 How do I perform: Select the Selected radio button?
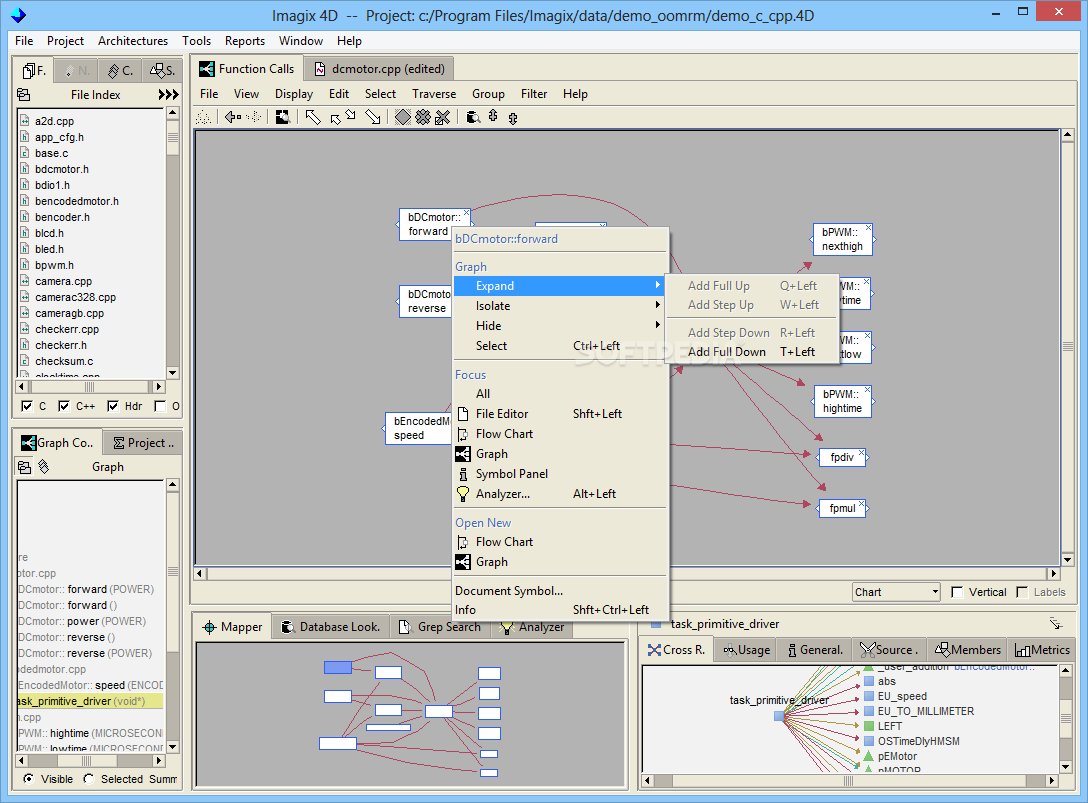(89, 779)
